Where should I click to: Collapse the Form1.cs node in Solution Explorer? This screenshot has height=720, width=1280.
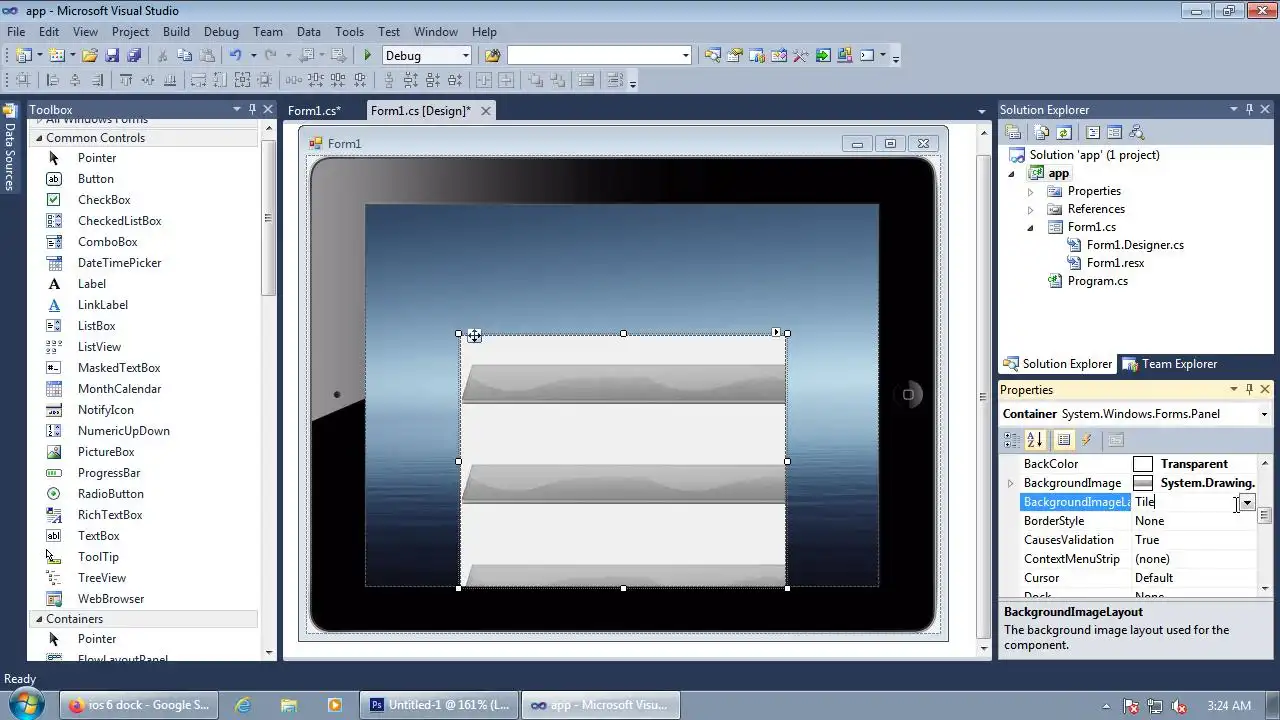coord(1031,227)
